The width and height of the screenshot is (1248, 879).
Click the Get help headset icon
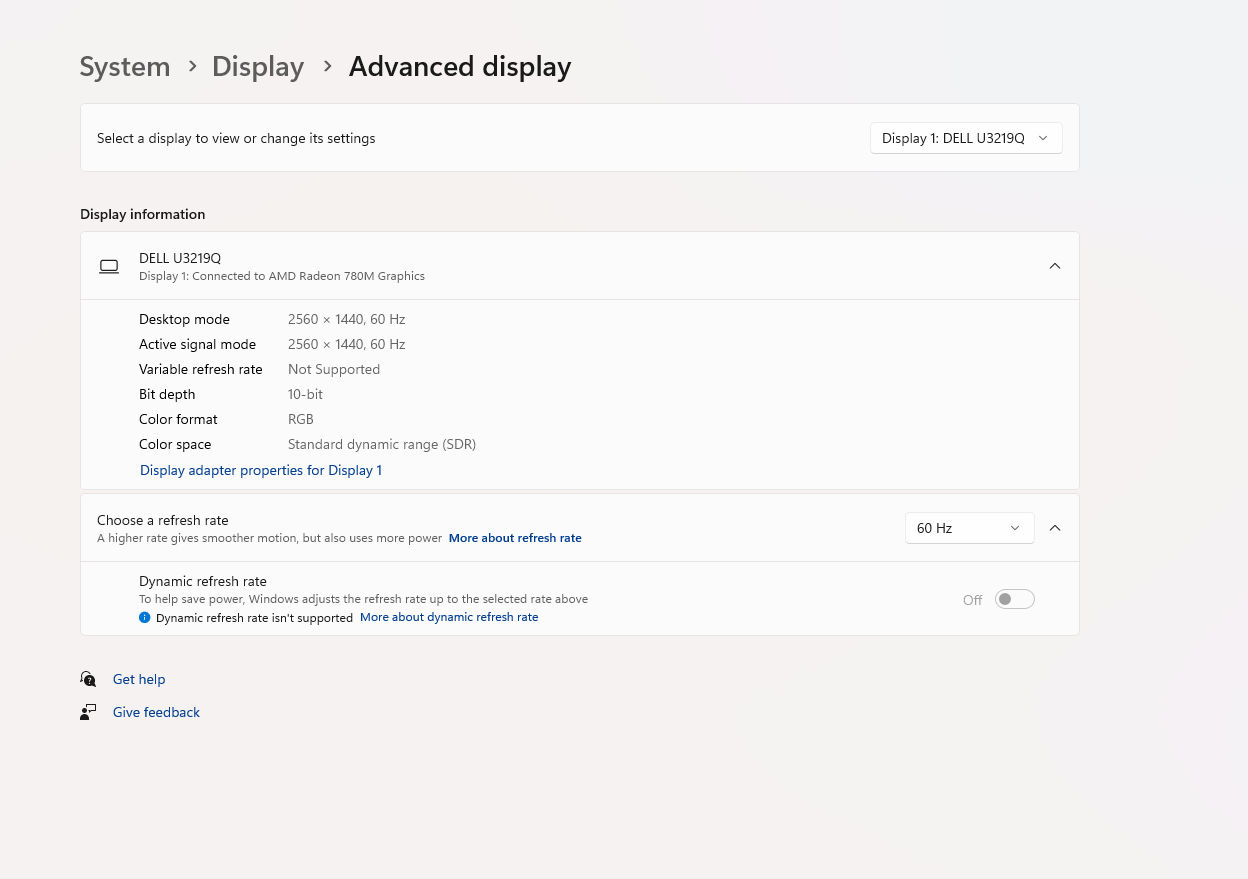point(88,679)
